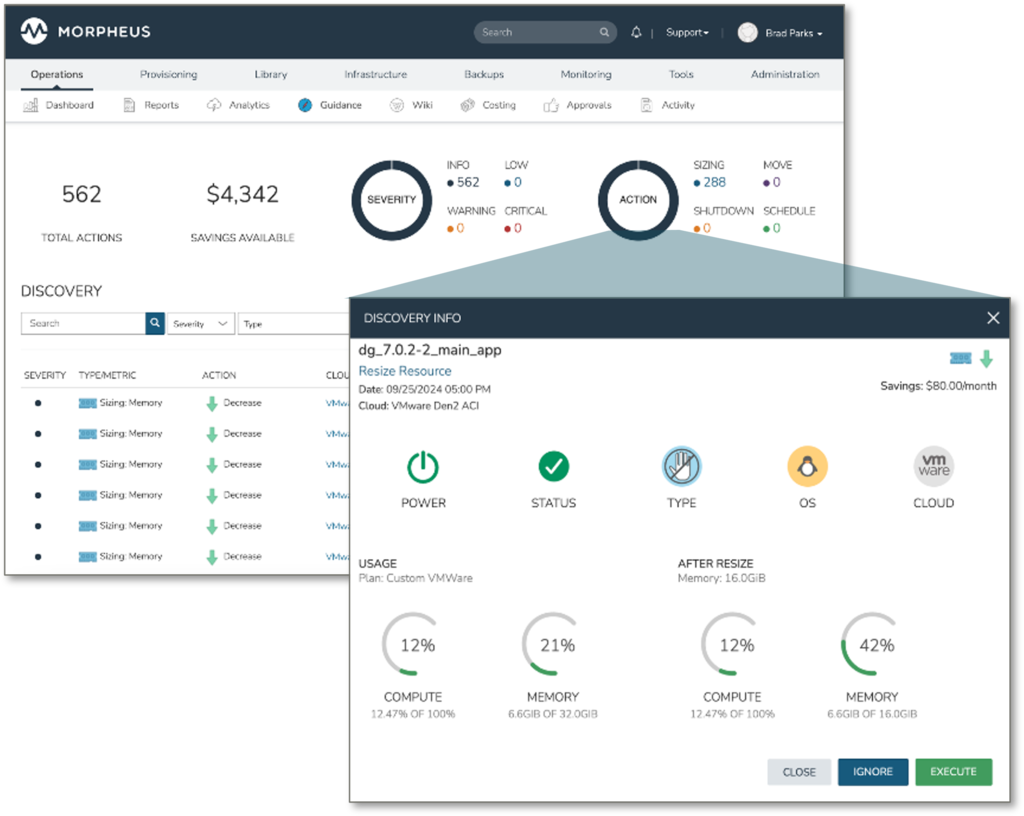Open the Monitoring tab
The image size is (1024, 816).
point(586,74)
